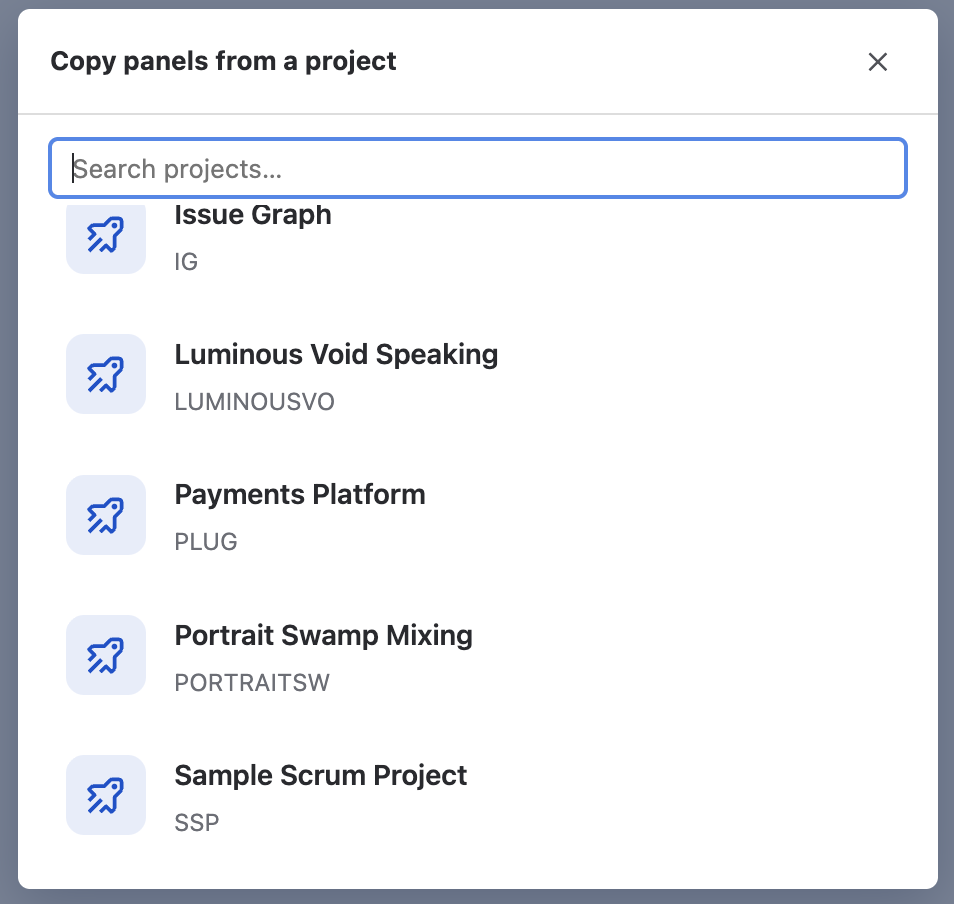Select the Issue Graph project name

pyautogui.click(x=253, y=215)
